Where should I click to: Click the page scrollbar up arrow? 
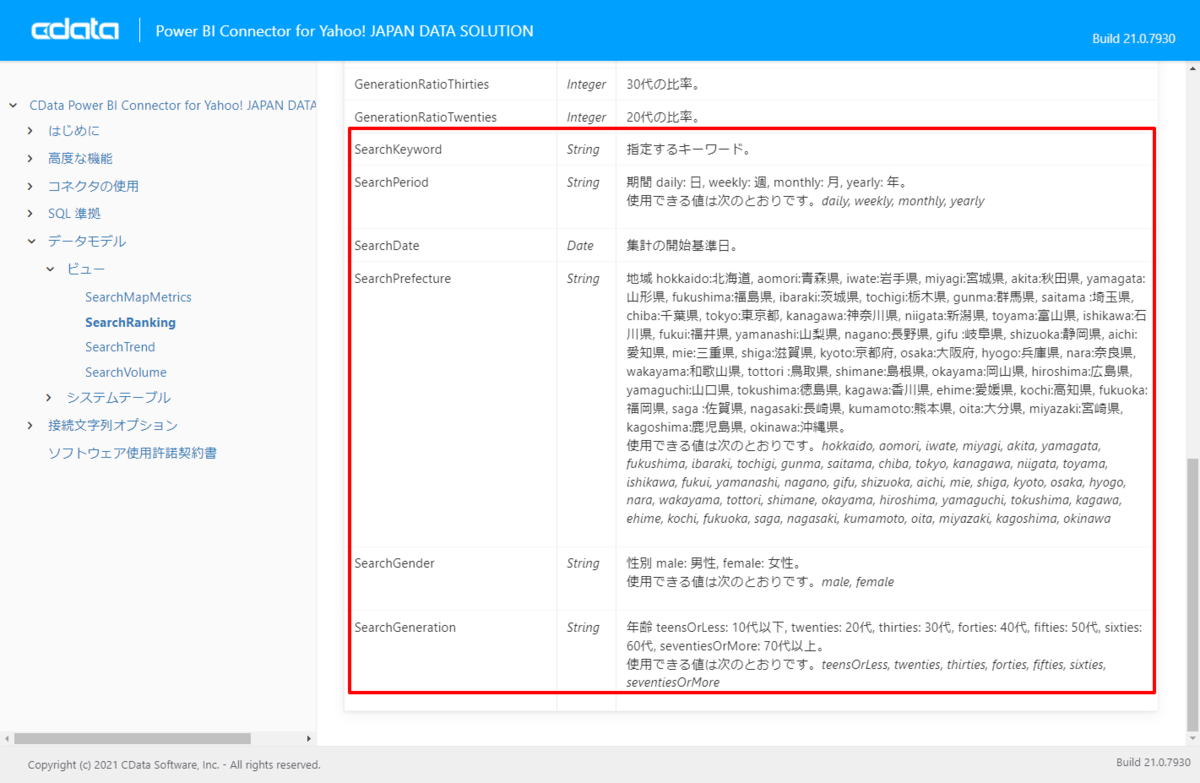(x=1191, y=67)
